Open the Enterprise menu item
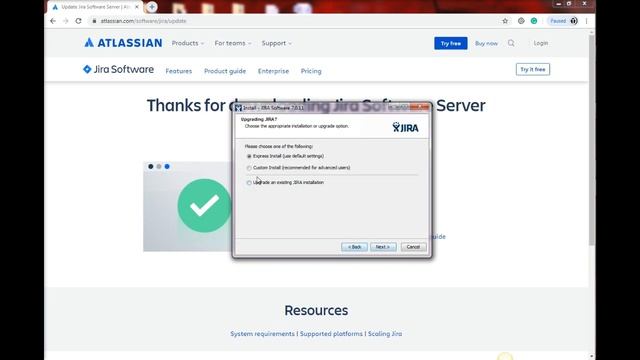Screen dimensions: 640x360 (273, 71)
